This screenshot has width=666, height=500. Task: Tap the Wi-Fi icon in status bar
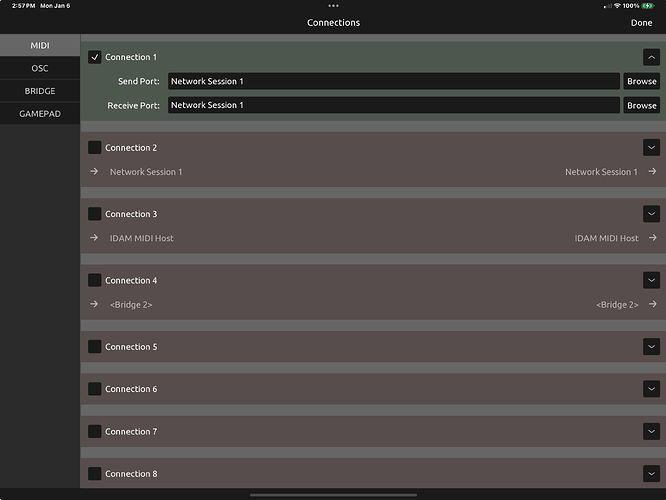[x=616, y=6]
